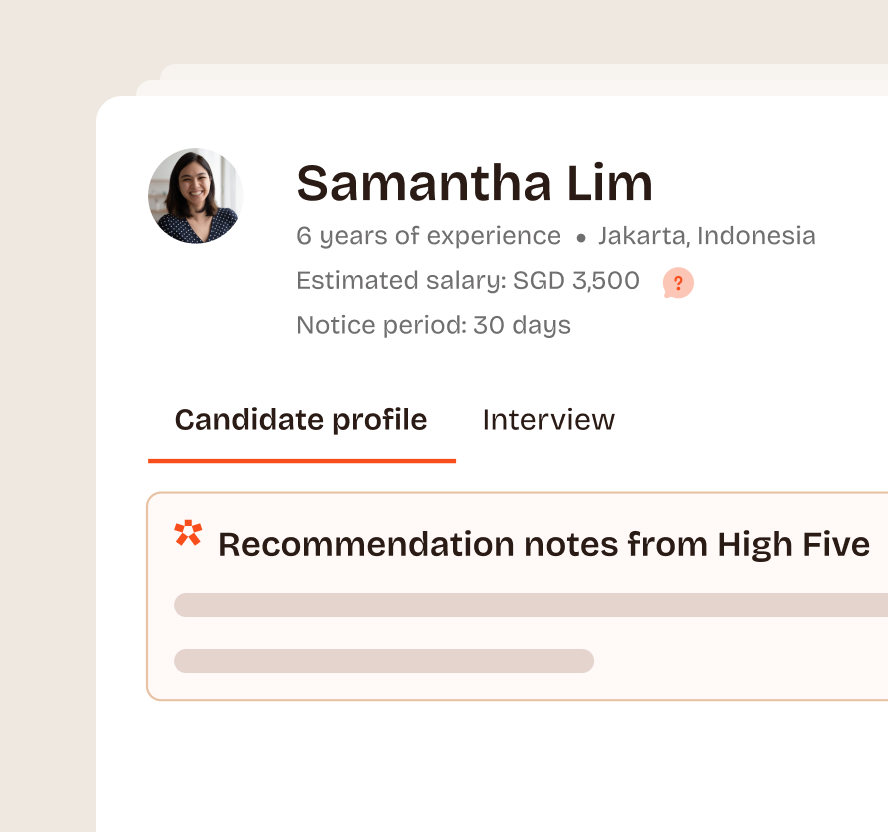
Task: Switch to the Candidate profile tab
Action: coord(301,420)
